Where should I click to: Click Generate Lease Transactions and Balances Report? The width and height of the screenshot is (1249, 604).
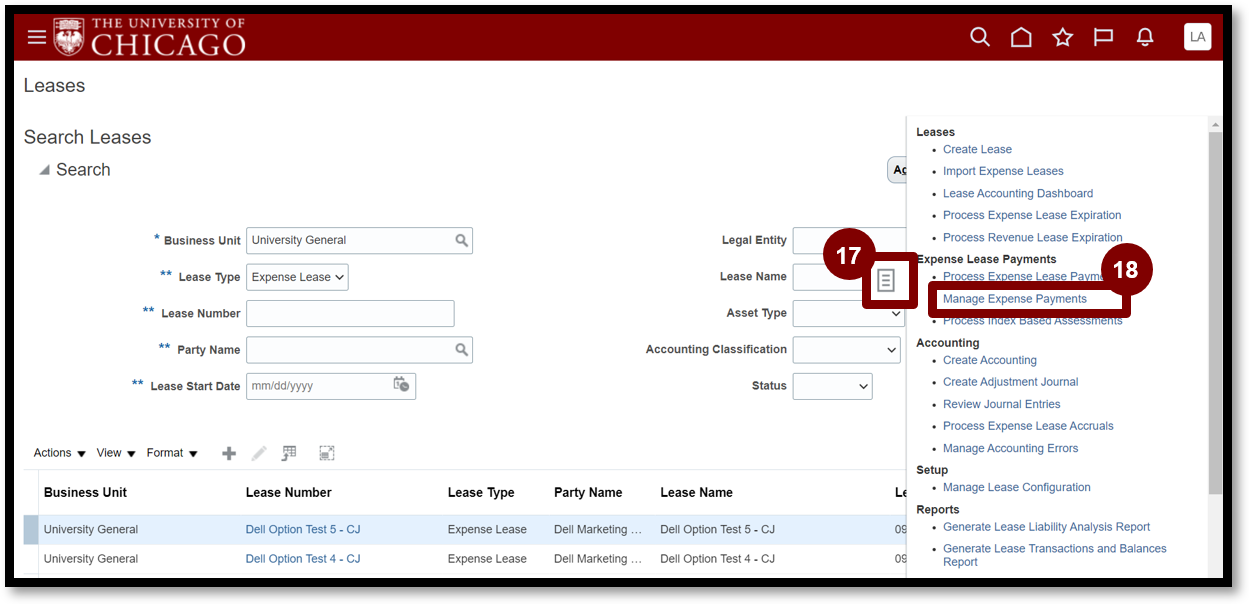click(x=1055, y=555)
